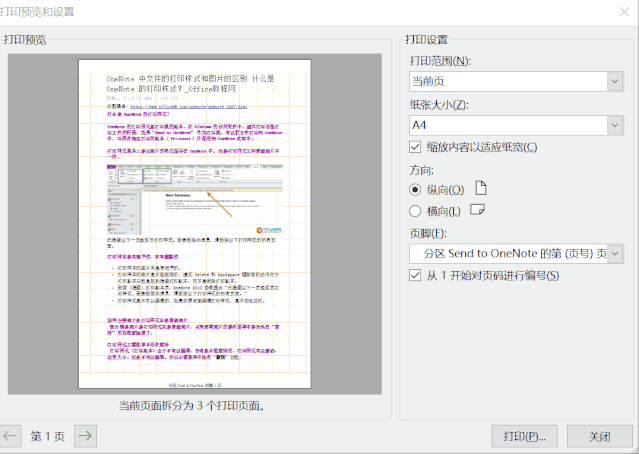Toggle 缩放内容以适应纸宽 checkbox
Screen dimensions: 639x454
[415, 147]
